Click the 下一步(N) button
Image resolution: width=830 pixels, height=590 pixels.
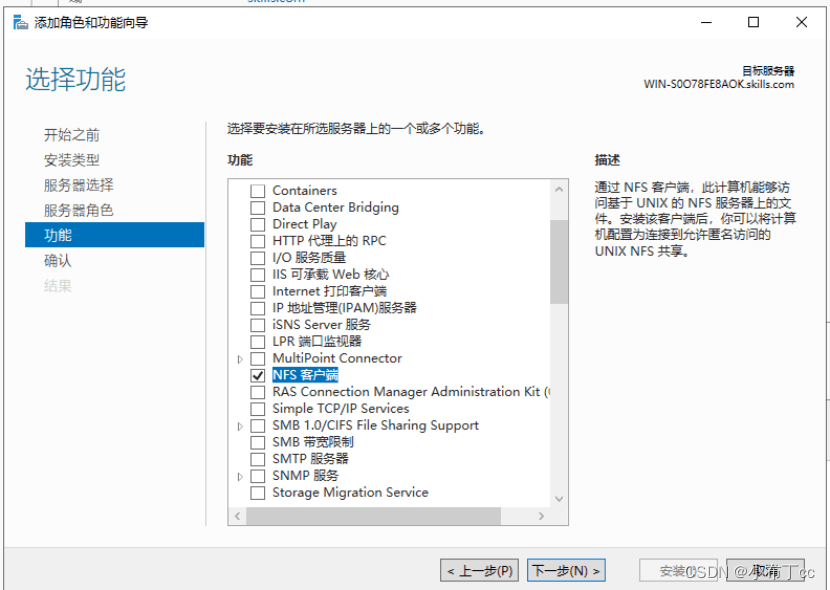click(566, 570)
